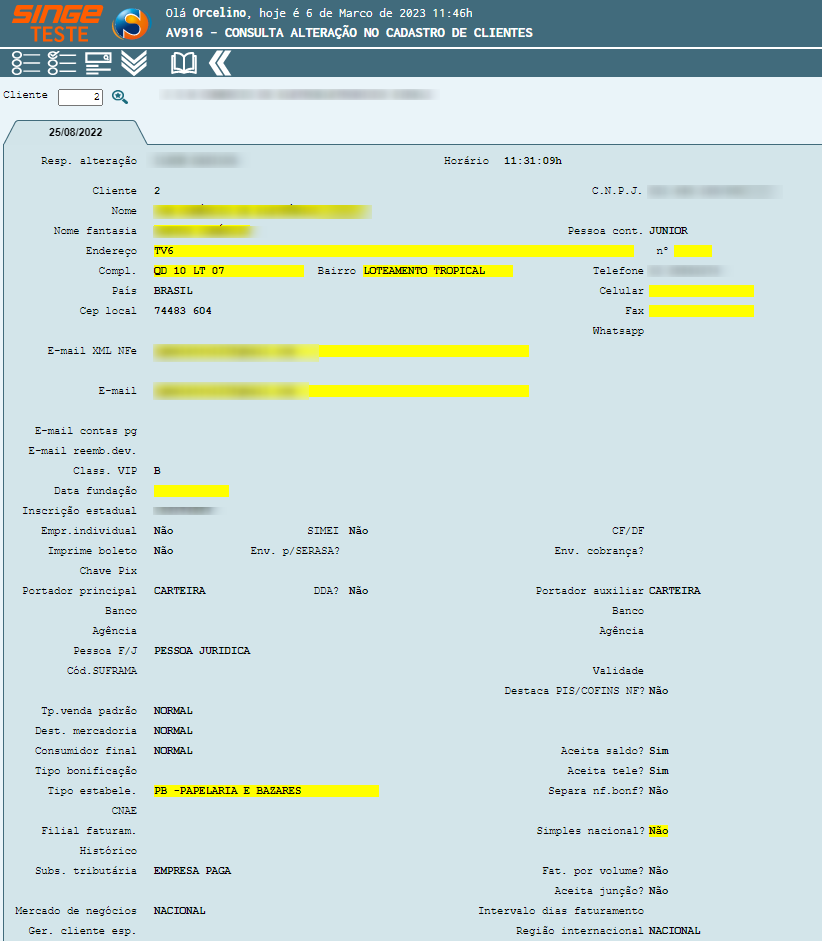The image size is (822, 941).
Task: Click the highlighted Fax field
Action: [700, 311]
